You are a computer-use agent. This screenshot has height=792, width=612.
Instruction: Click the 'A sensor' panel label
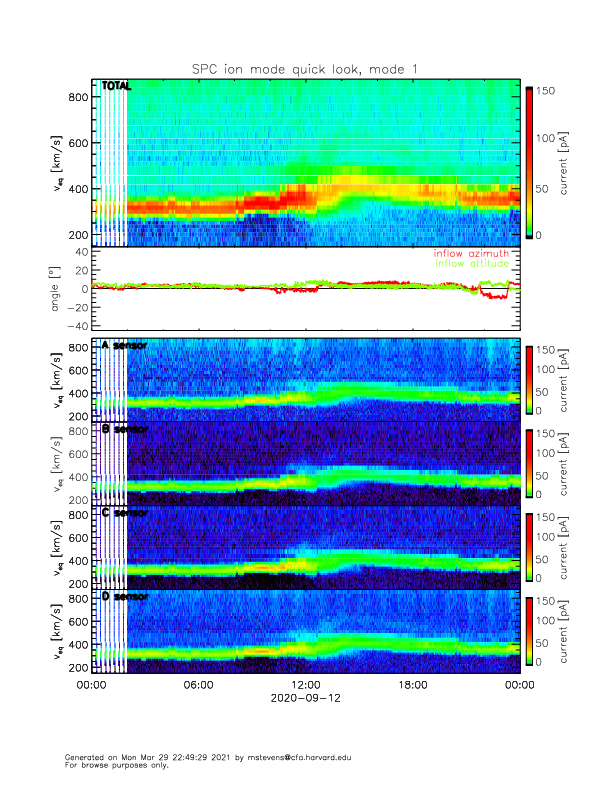pyautogui.click(x=123, y=346)
